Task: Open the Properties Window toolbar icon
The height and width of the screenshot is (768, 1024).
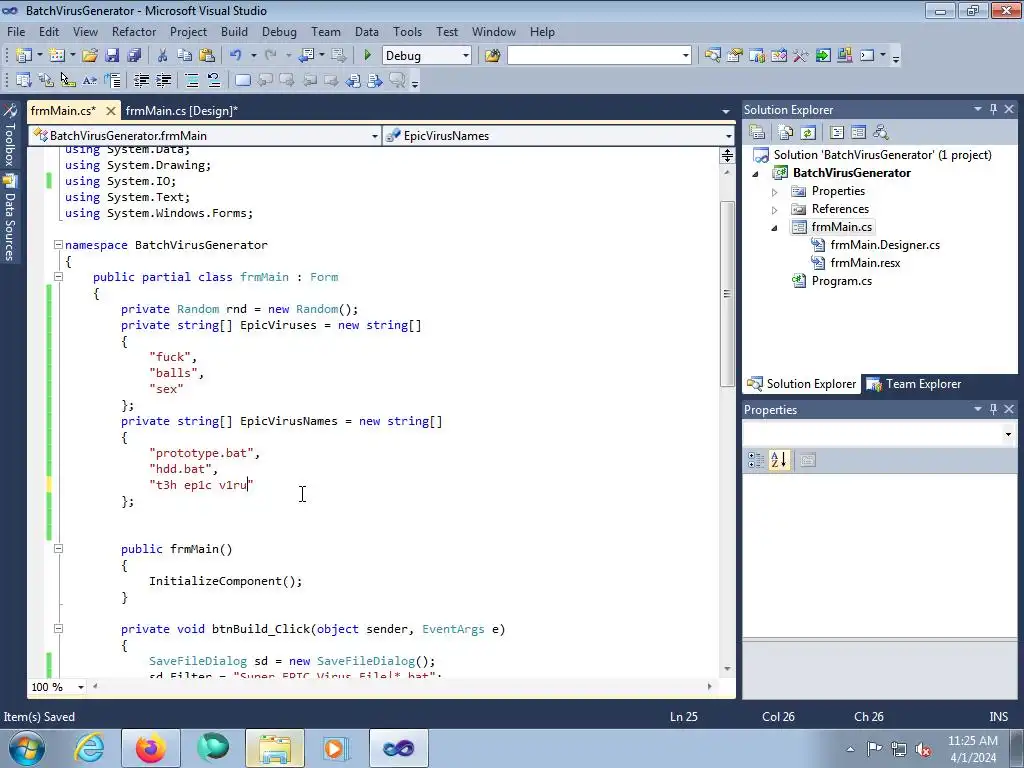Action: click(x=734, y=56)
